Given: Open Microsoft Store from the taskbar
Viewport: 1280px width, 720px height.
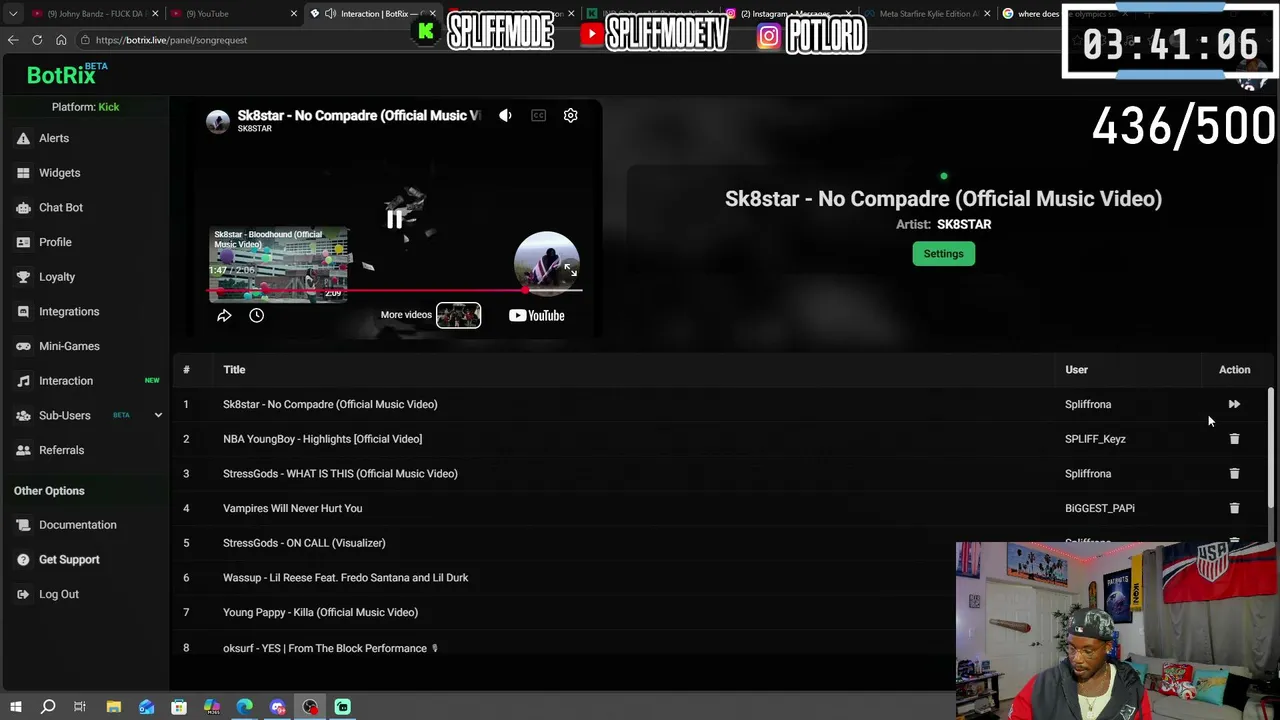Looking at the screenshot, I should (x=179, y=707).
